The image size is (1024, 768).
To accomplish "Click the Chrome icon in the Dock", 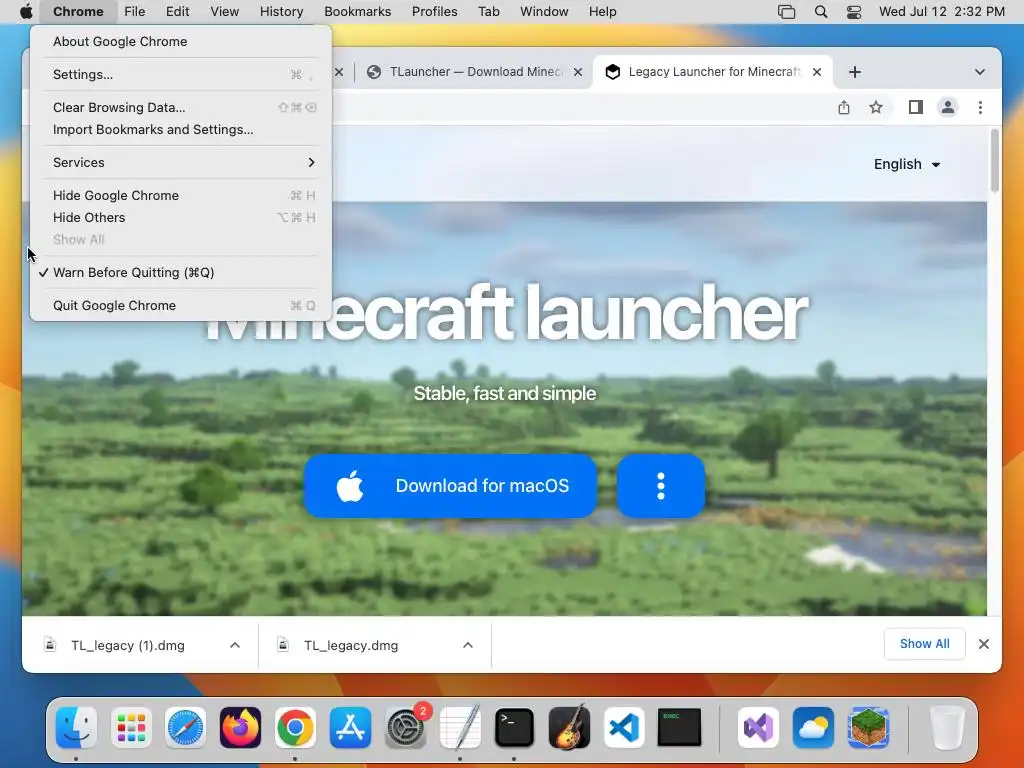I will click(295, 727).
